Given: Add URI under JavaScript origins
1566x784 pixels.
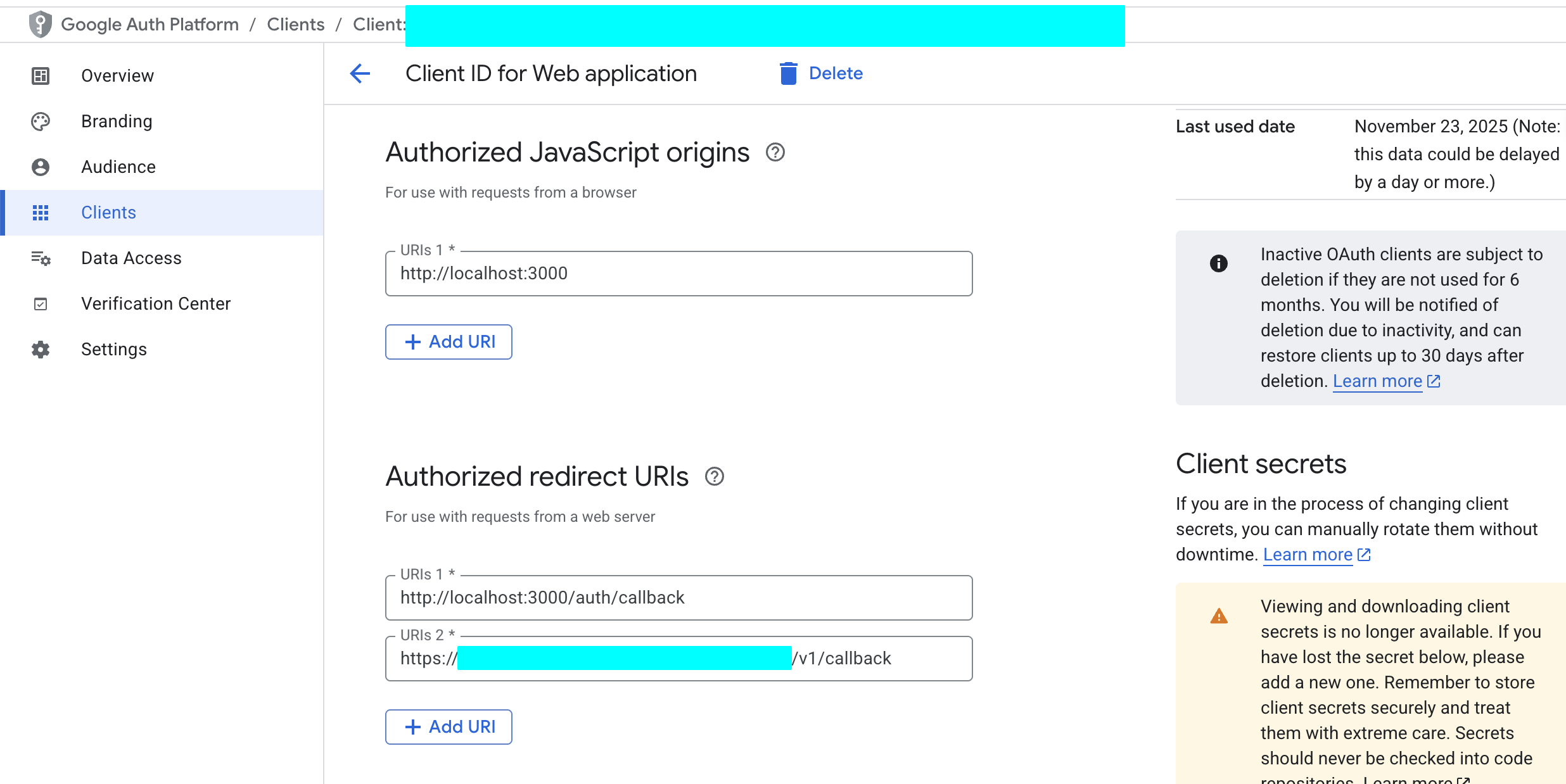Looking at the screenshot, I should tap(449, 342).
